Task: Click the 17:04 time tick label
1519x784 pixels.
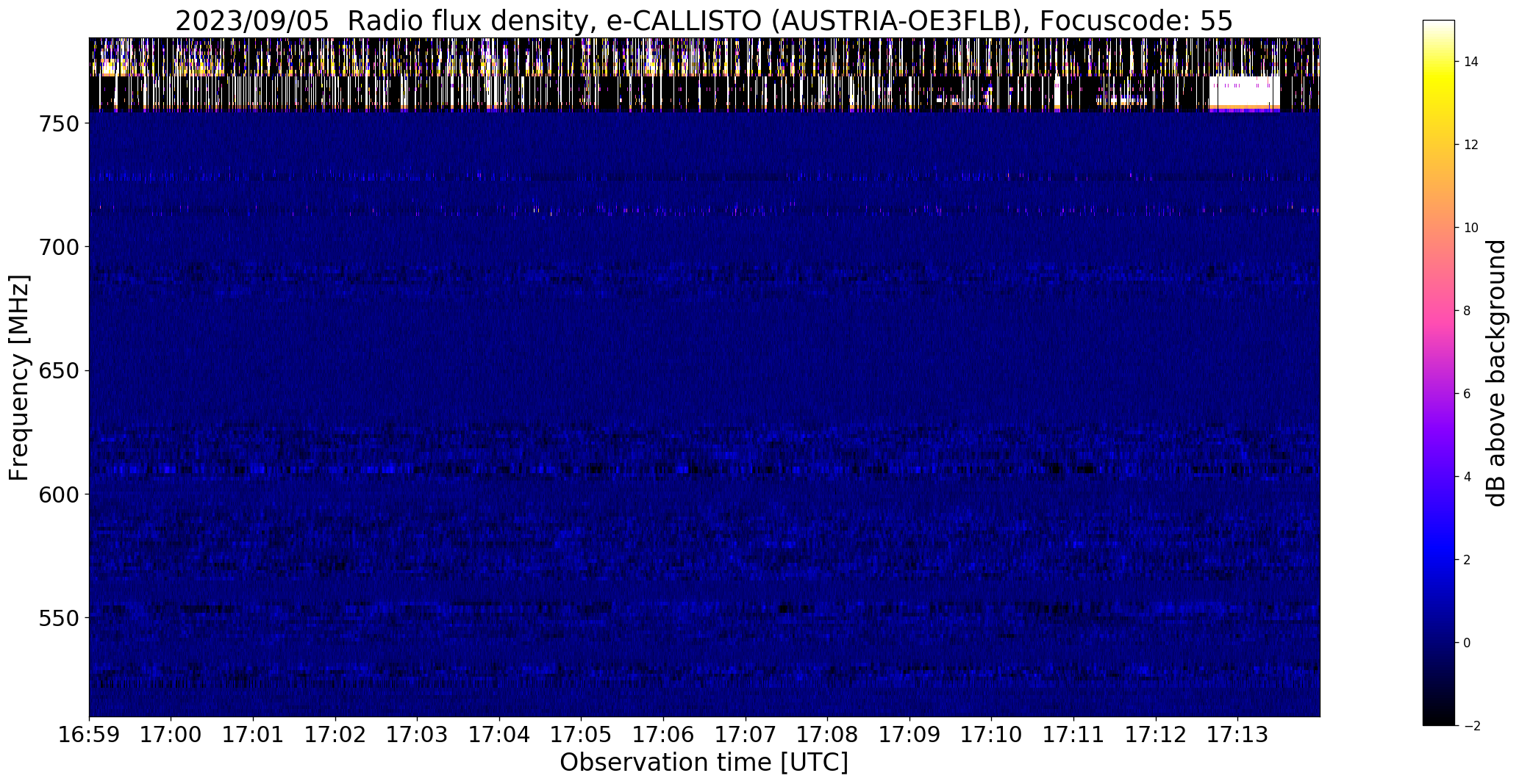Action: click(499, 735)
